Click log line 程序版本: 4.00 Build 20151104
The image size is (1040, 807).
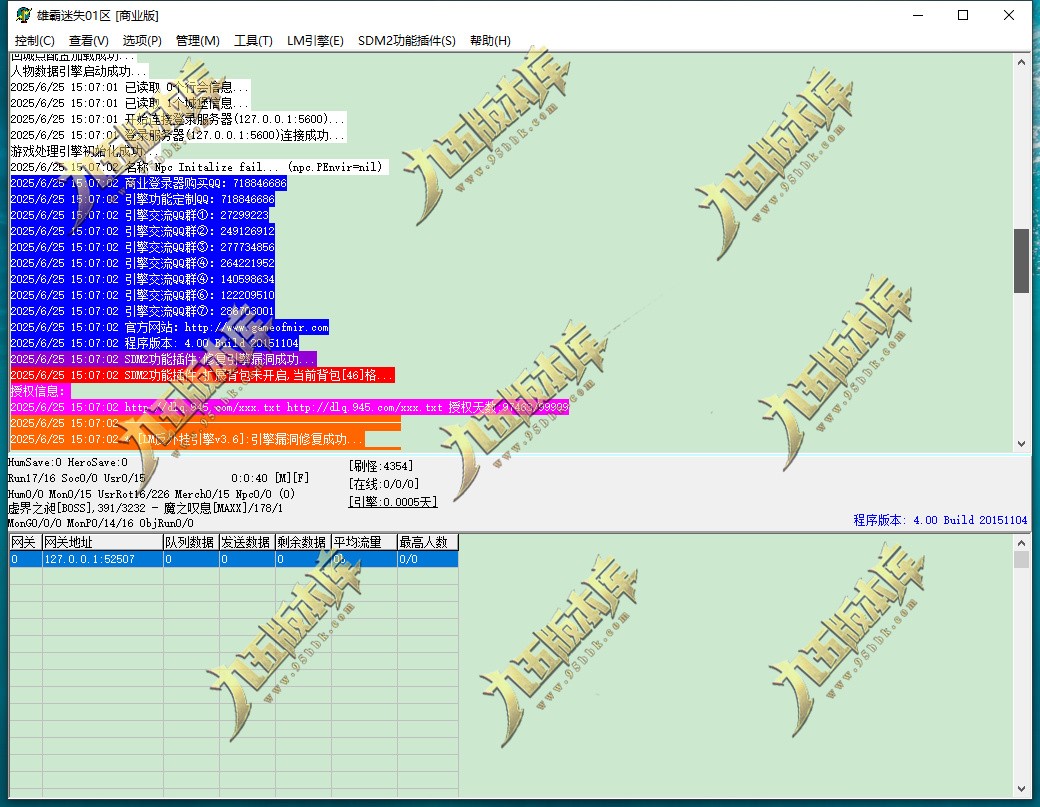pos(155,343)
